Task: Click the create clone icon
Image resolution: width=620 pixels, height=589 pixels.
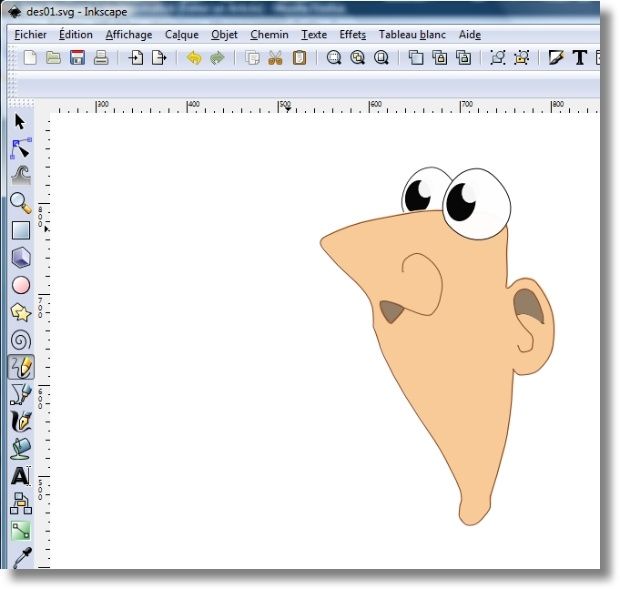Action: 439,58
